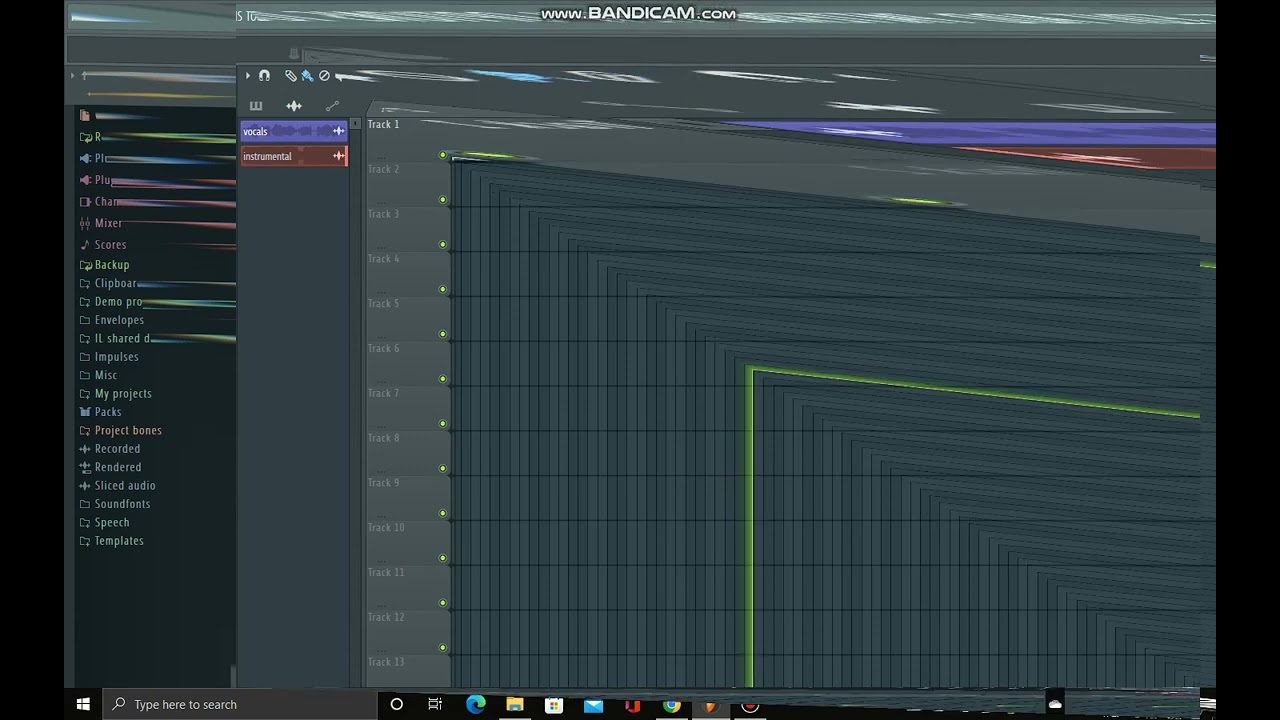Image resolution: width=1280 pixels, height=720 pixels.
Task: Expand the My projects folder
Action: click(116, 394)
